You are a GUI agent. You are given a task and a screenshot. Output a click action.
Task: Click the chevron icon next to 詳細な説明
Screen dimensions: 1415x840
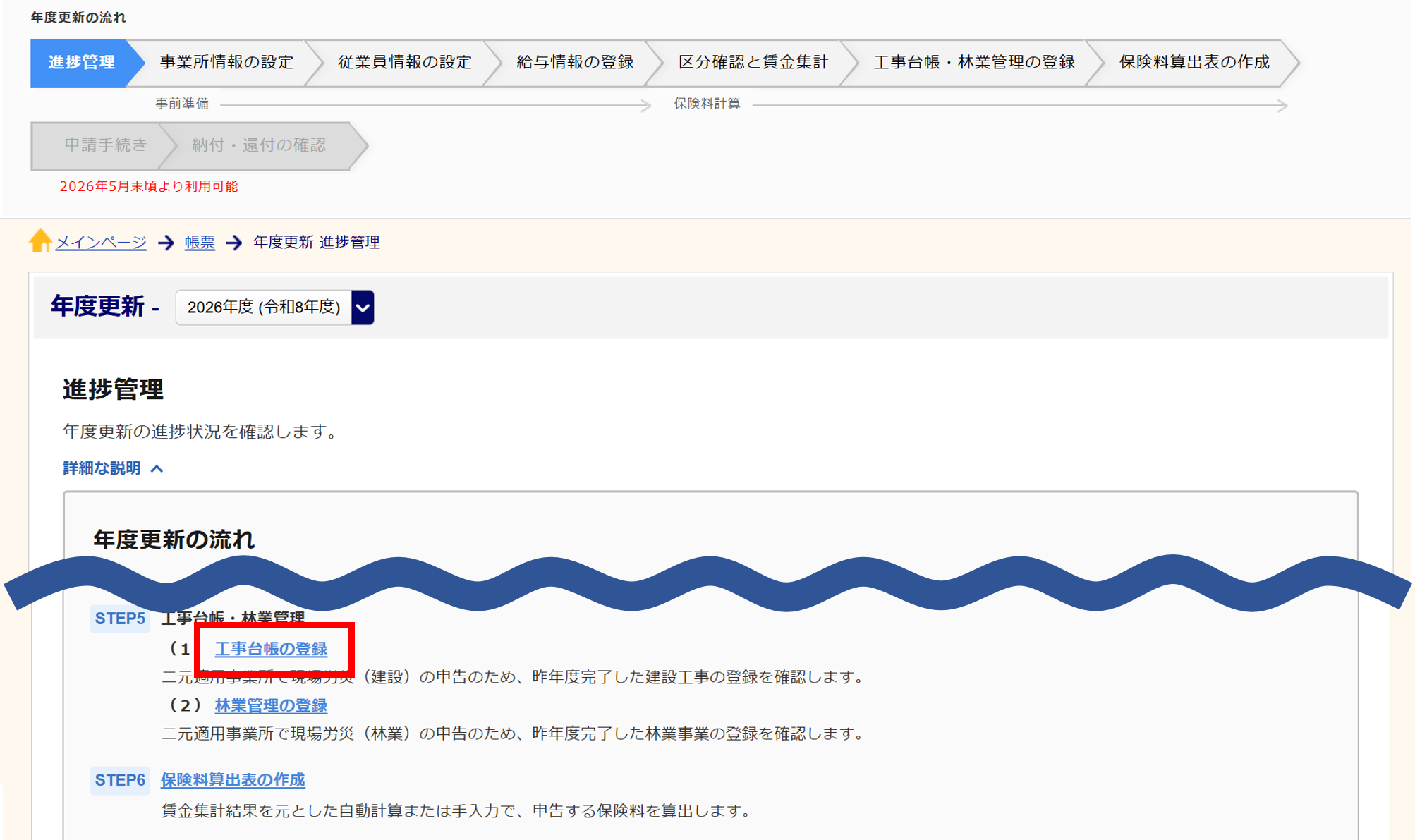click(157, 469)
